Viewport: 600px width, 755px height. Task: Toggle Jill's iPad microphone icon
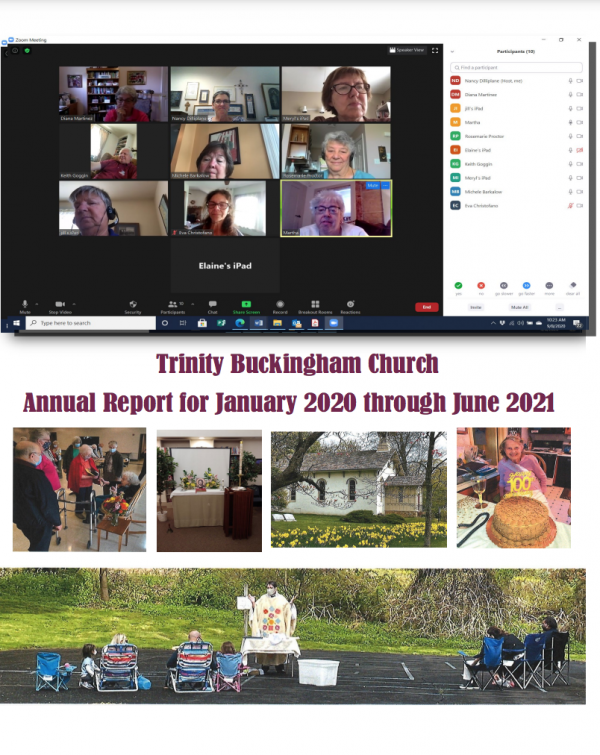coord(570,109)
